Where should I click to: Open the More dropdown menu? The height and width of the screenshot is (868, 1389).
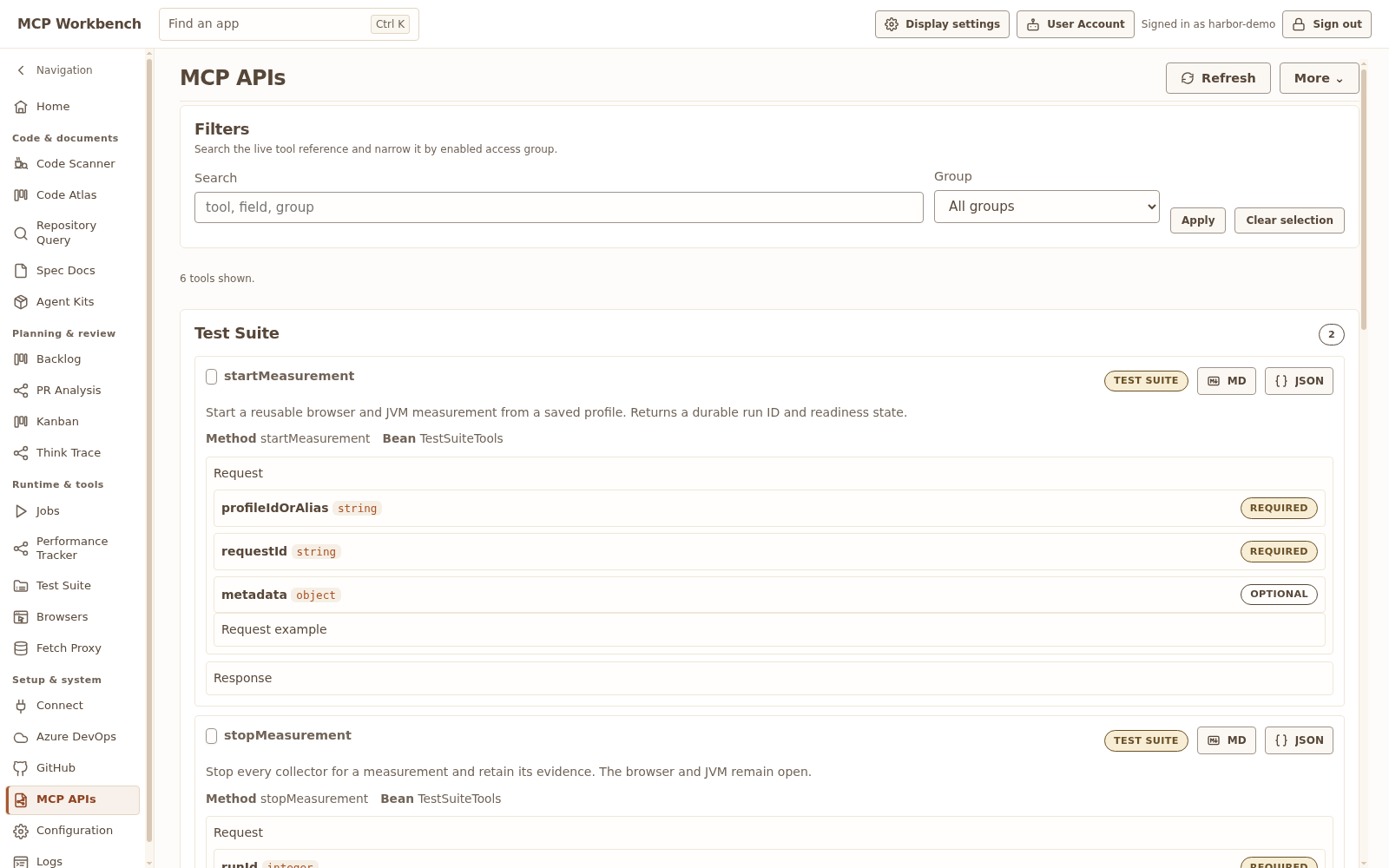click(1319, 78)
